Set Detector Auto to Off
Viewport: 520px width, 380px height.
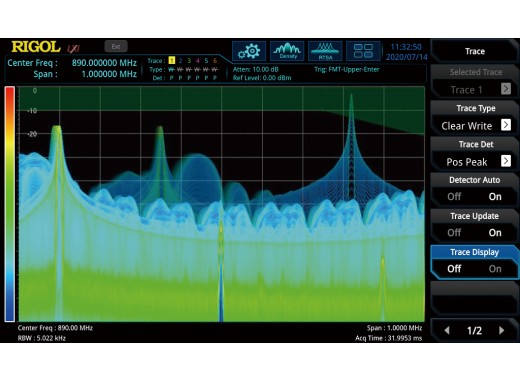[454, 197]
